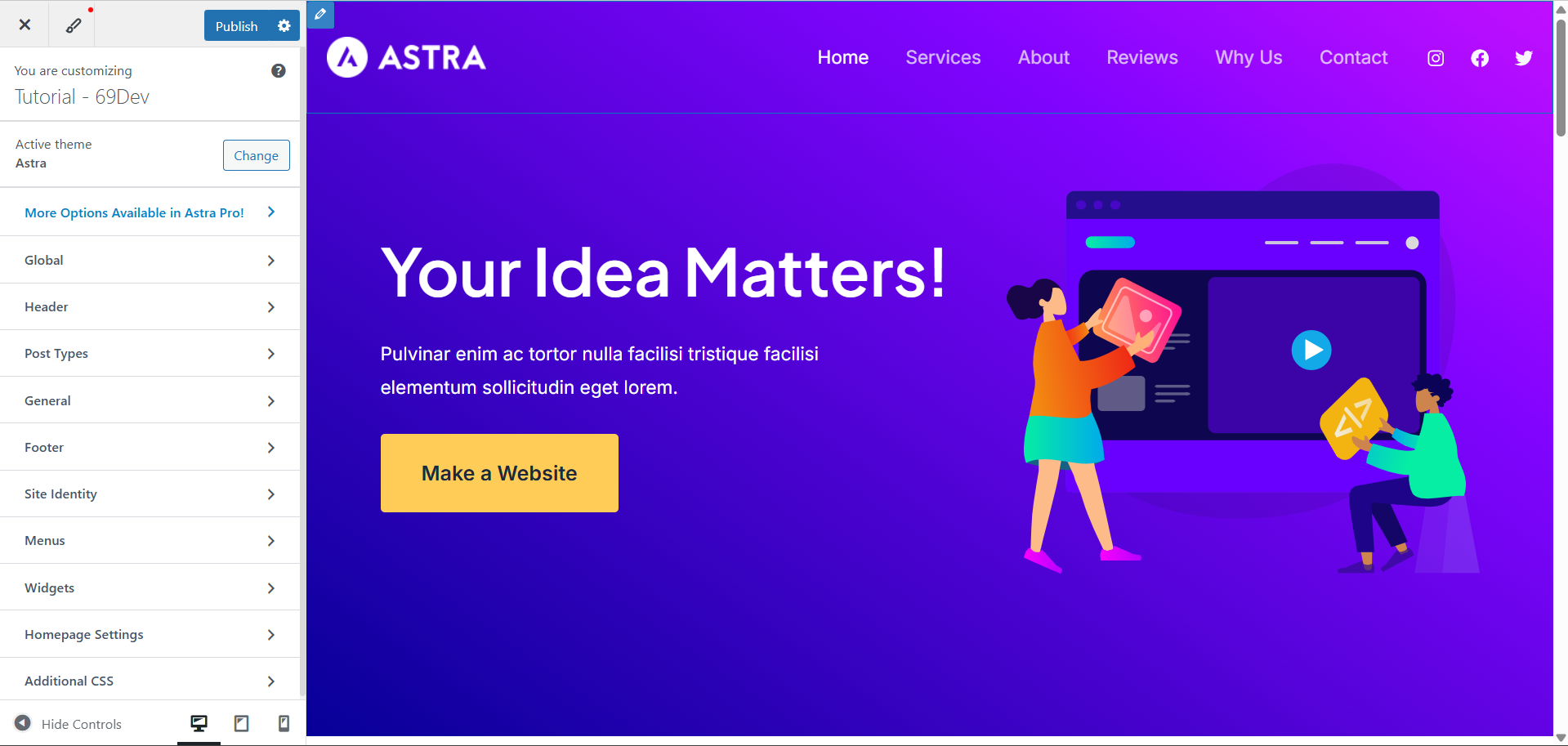Click the Change theme button
The height and width of the screenshot is (746, 1568).
[256, 155]
